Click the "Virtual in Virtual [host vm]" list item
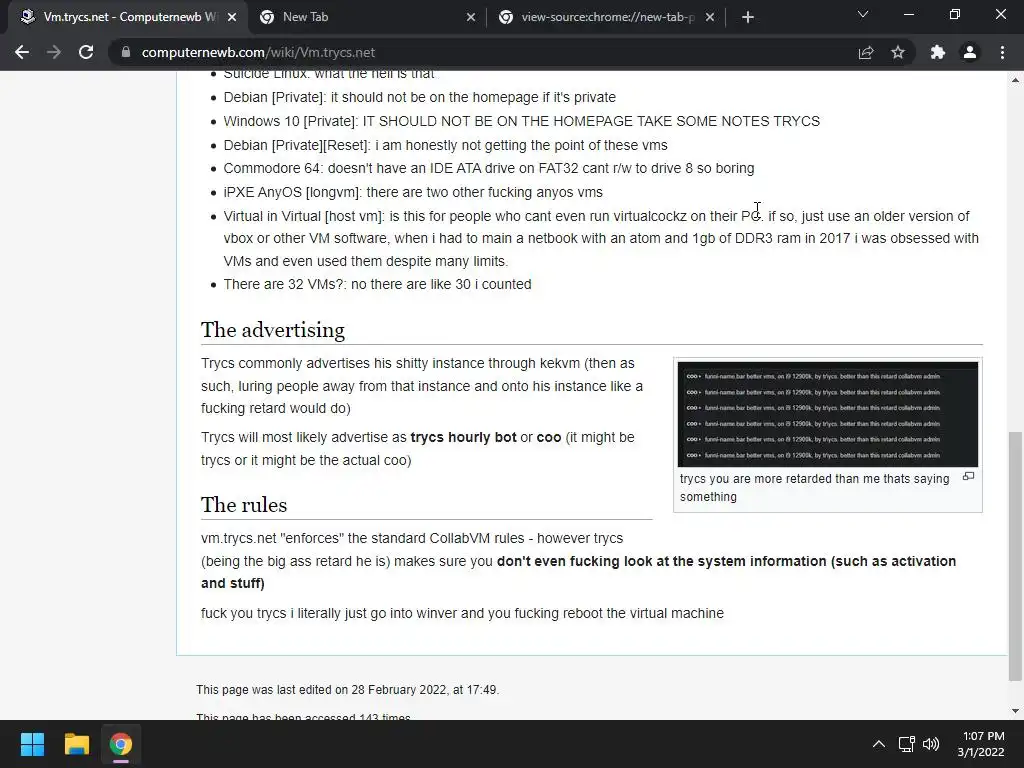Image resolution: width=1024 pixels, height=768 pixels. [601, 238]
